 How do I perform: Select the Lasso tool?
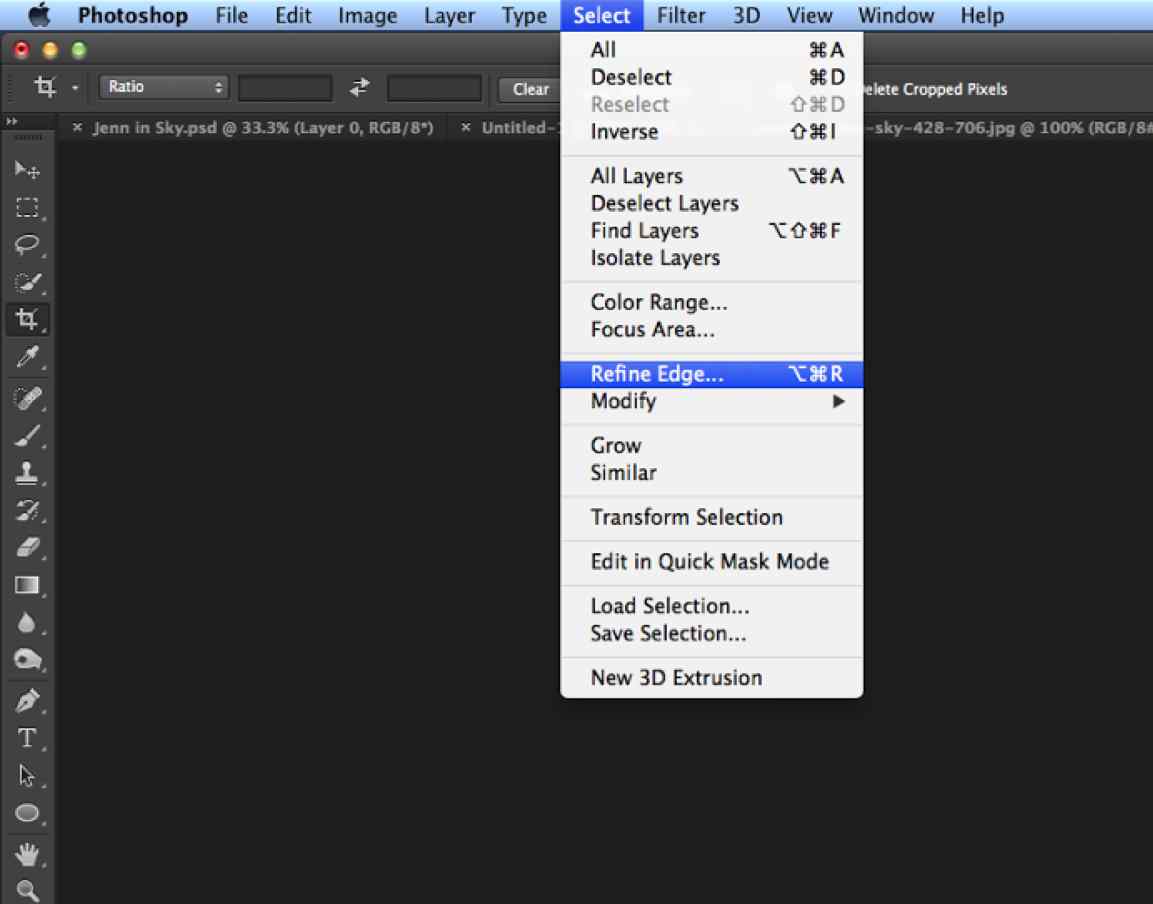point(27,244)
